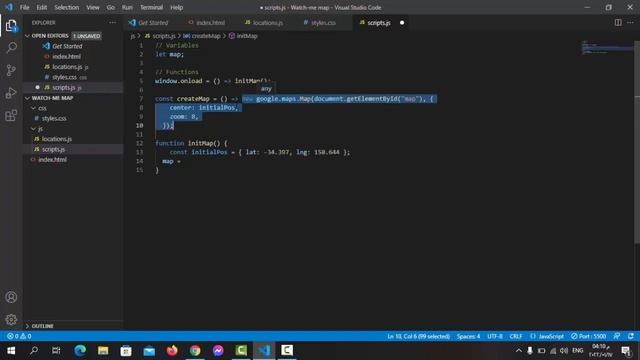Open Mail app from taskbar
Screen dimensions: 640x360
(149, 351)
